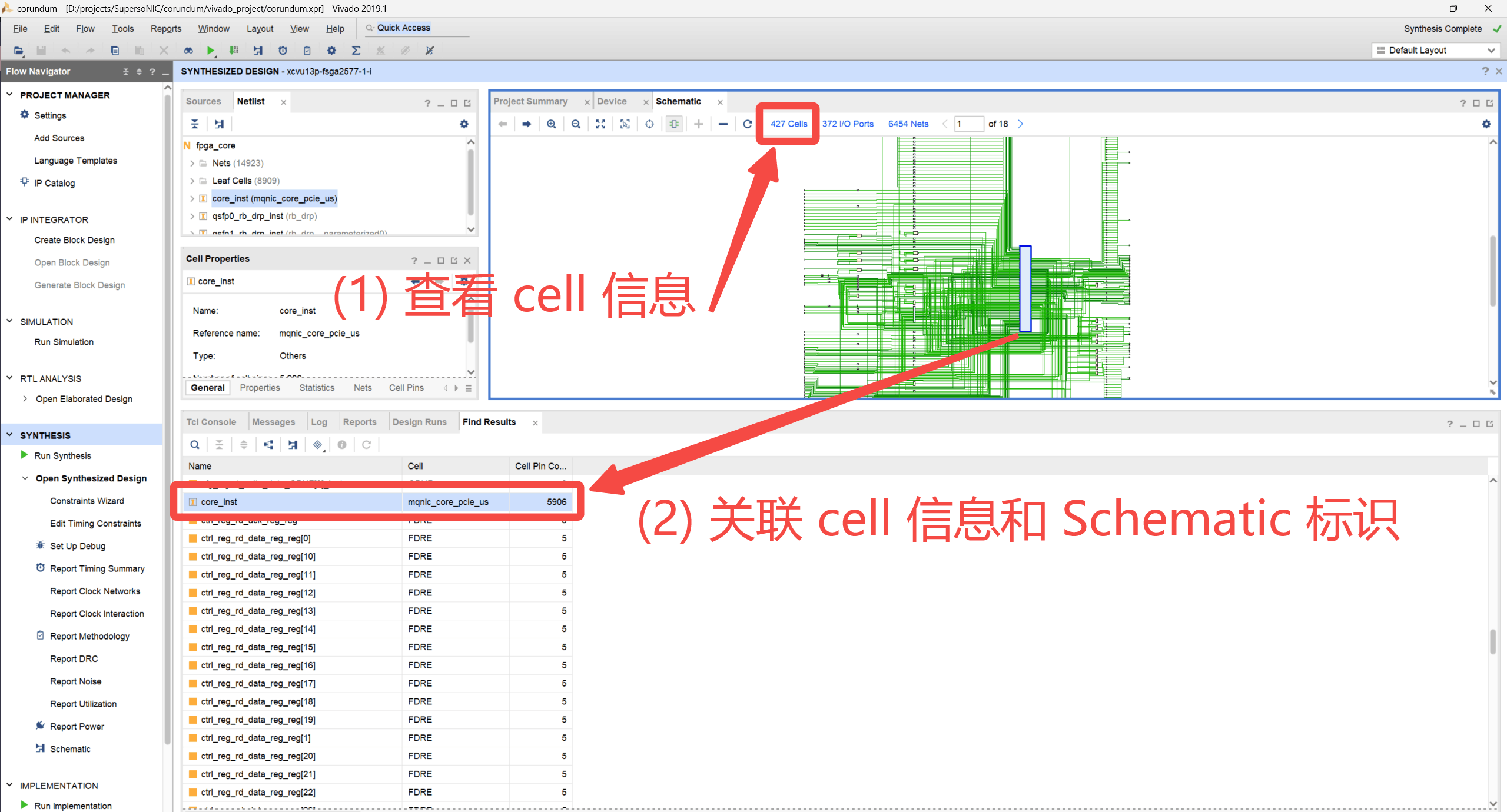Open the Default Layout dropdown
Image resolution: width=1507 pixels, height=812 pixels.
(x=1435, y=51)
